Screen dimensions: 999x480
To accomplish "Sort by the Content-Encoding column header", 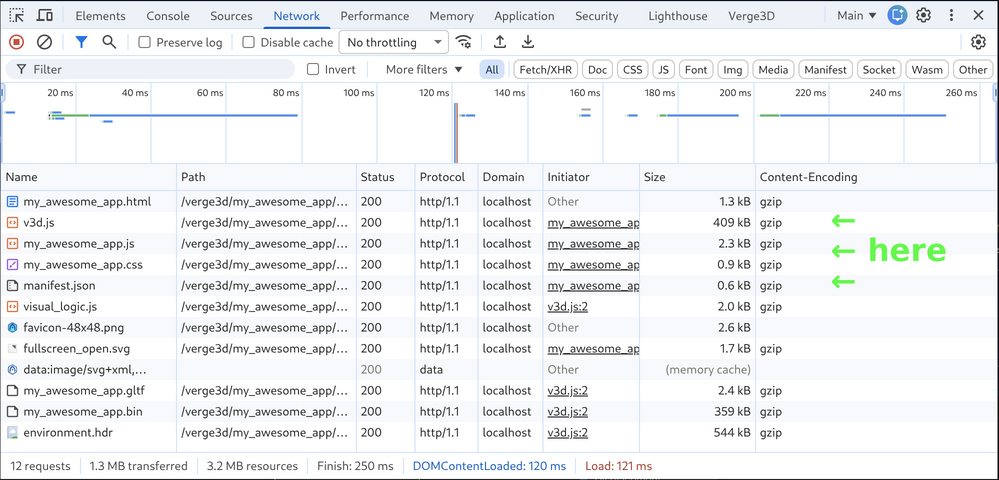I will [877, 177].
